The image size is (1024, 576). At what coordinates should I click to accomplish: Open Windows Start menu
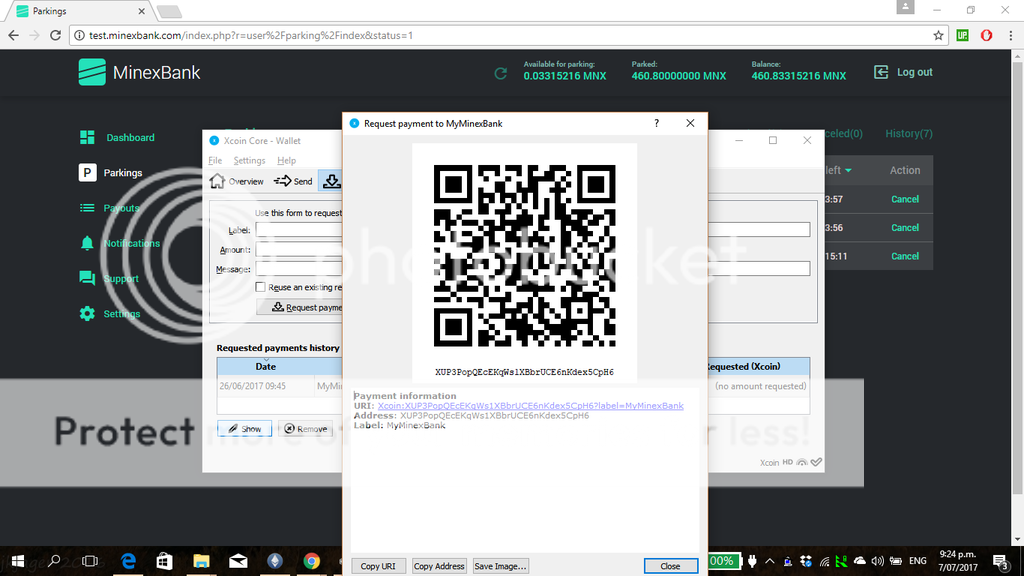coord(18,561)
